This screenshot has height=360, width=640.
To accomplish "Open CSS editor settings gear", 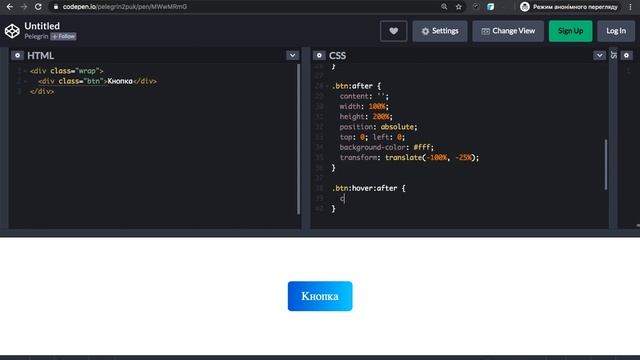I will coord(319,56).
